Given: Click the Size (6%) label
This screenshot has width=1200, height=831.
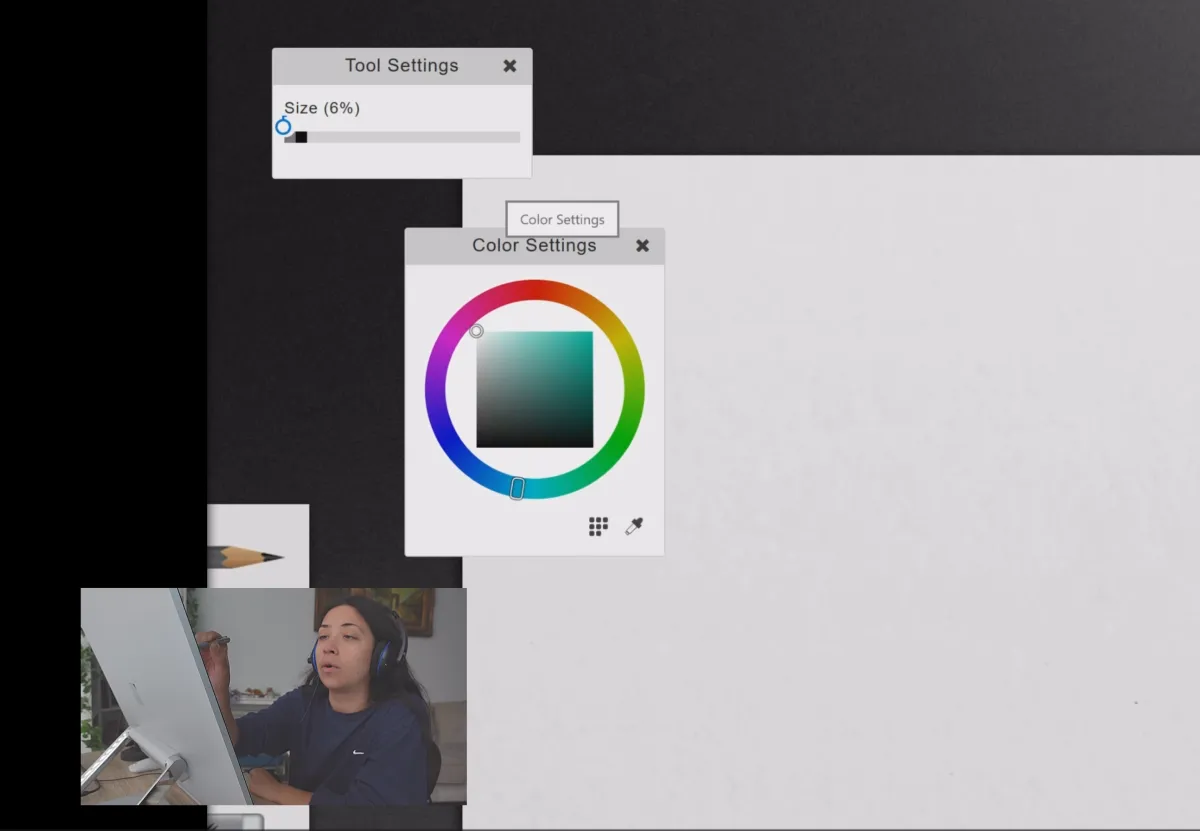Looking at the screenshot, I should pyautogui.click(x=322, y=108).
